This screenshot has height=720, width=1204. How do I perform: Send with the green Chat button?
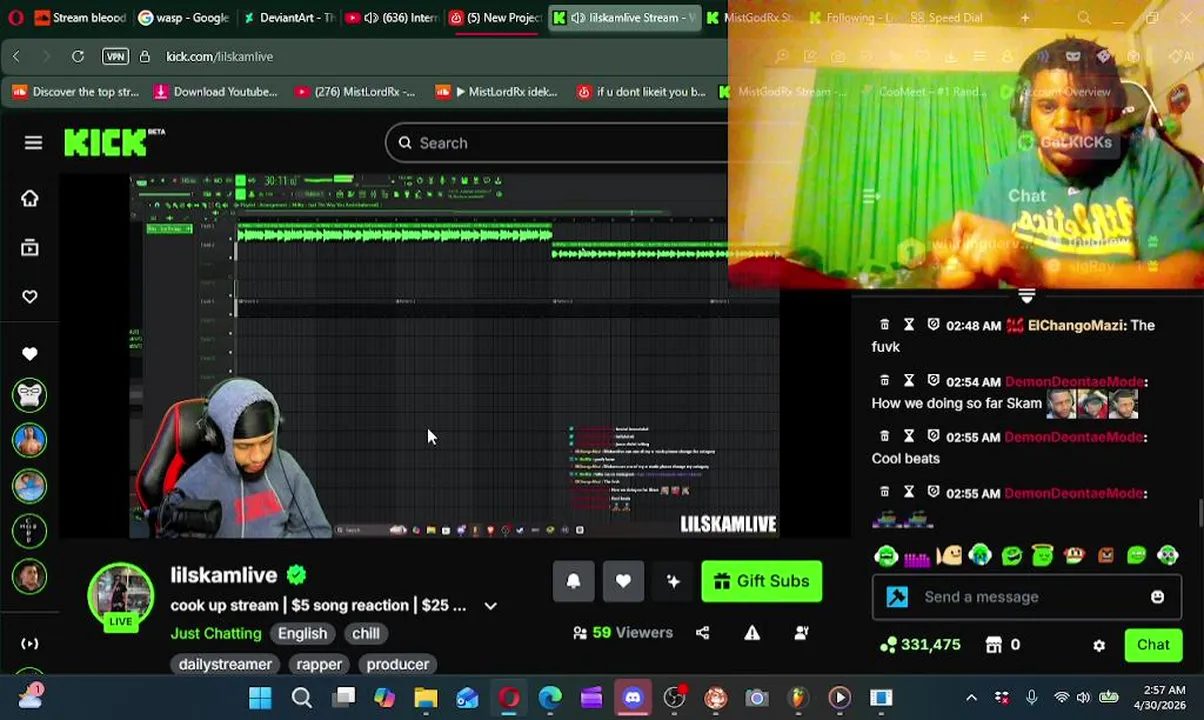pos(1152,645)
